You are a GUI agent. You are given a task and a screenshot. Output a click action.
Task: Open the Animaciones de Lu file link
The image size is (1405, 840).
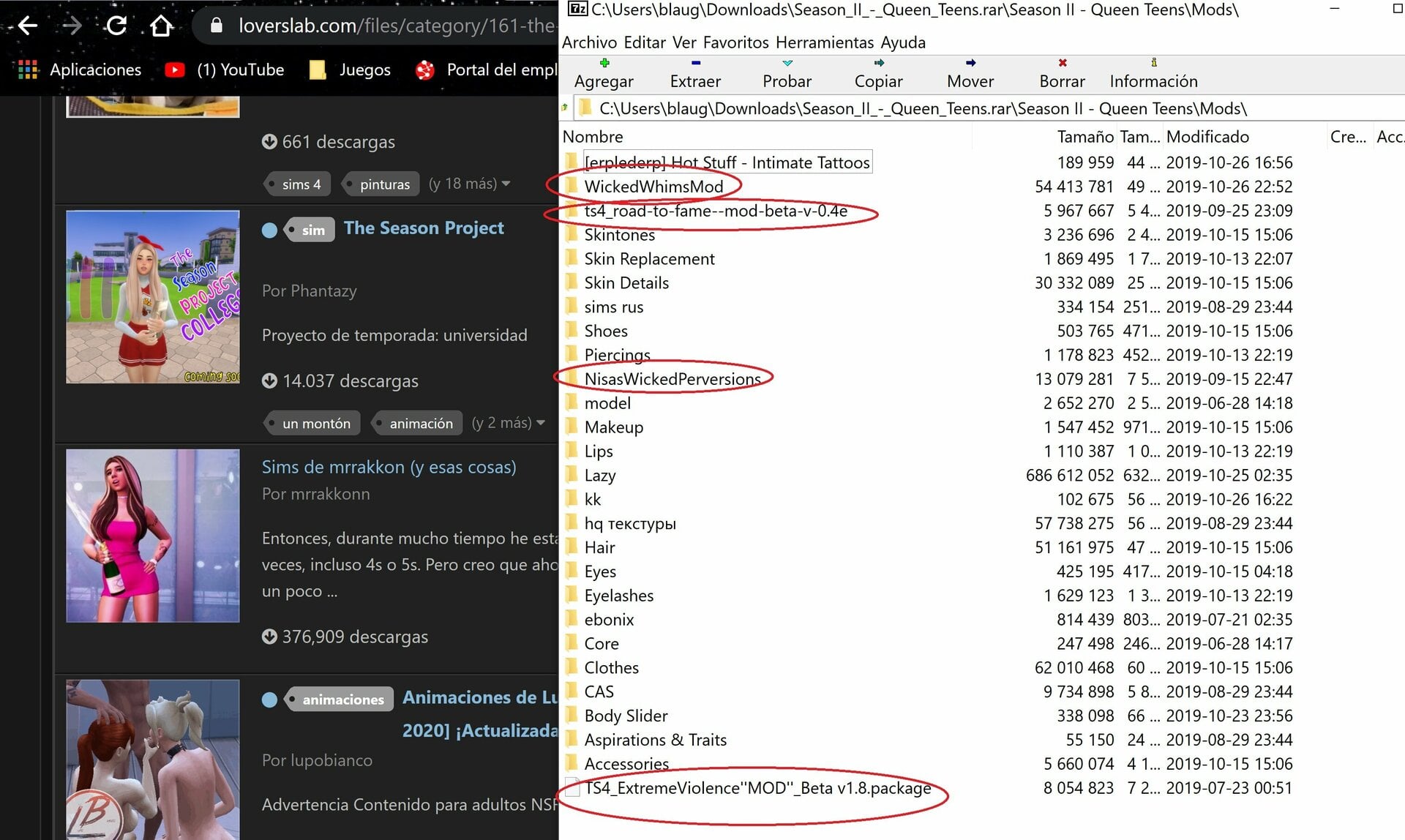click(x=480, y=713)
